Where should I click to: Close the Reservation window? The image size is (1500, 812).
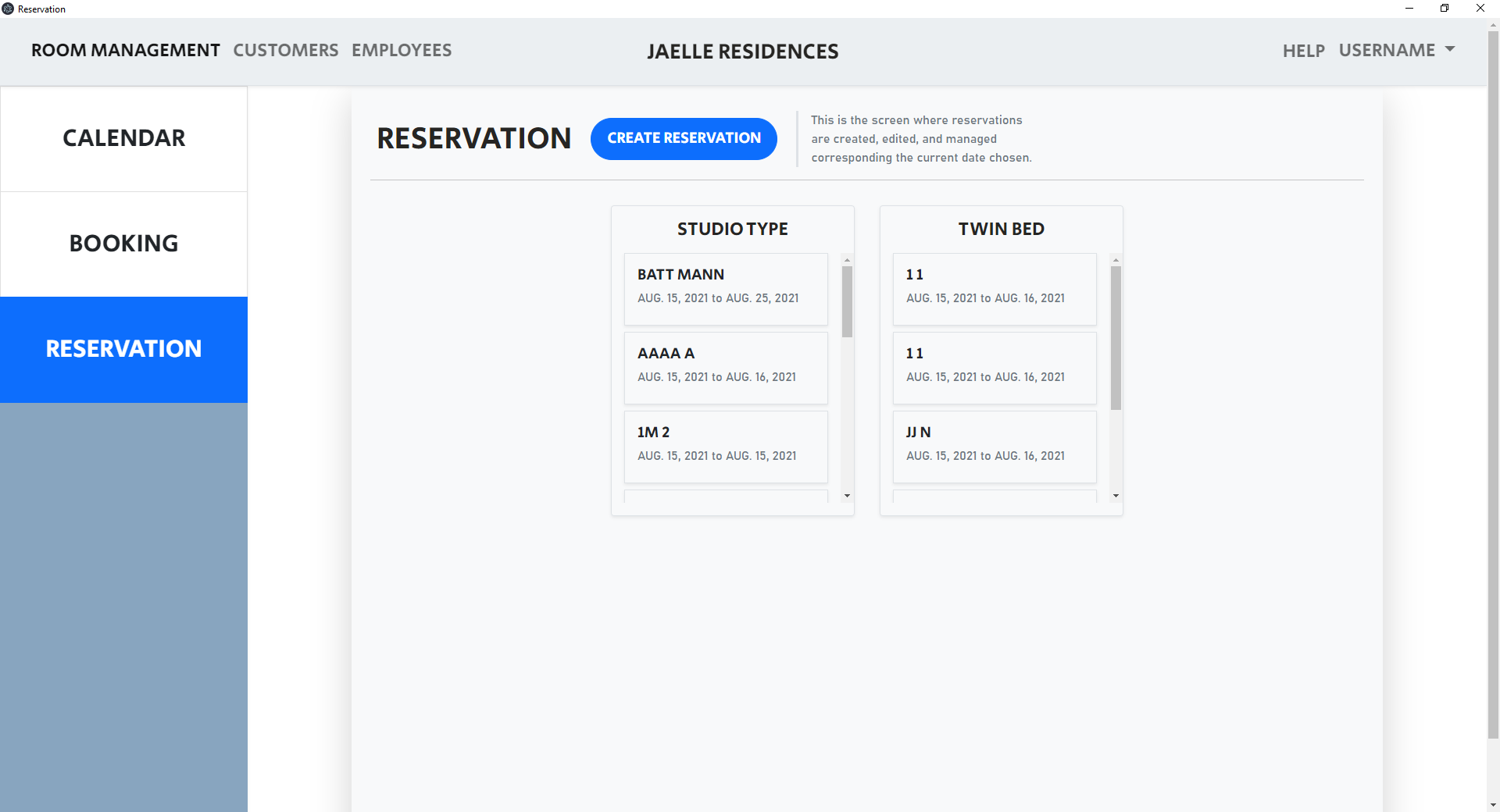(1480, 9)
